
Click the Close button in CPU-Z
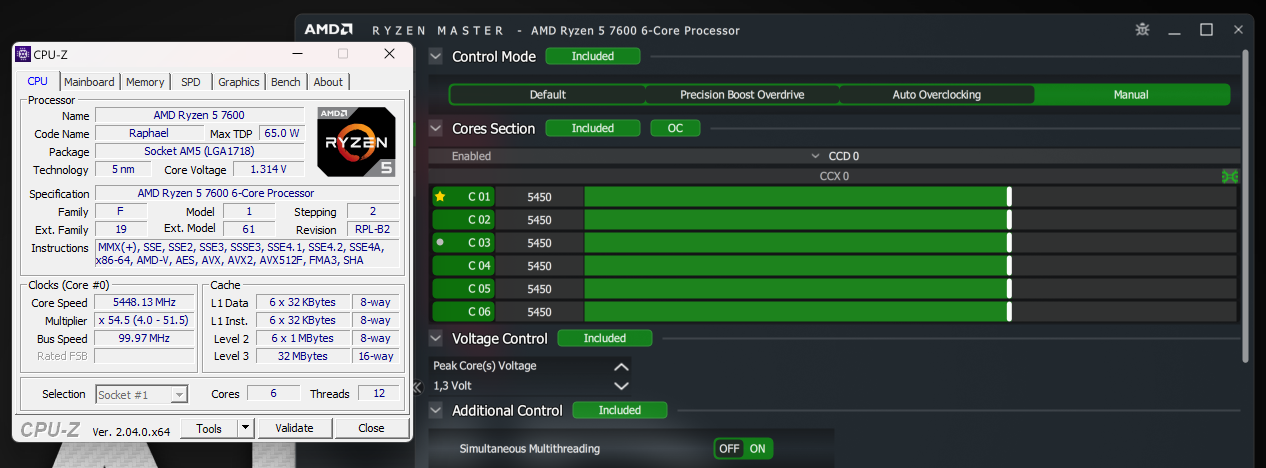click(x=371, y=428)
